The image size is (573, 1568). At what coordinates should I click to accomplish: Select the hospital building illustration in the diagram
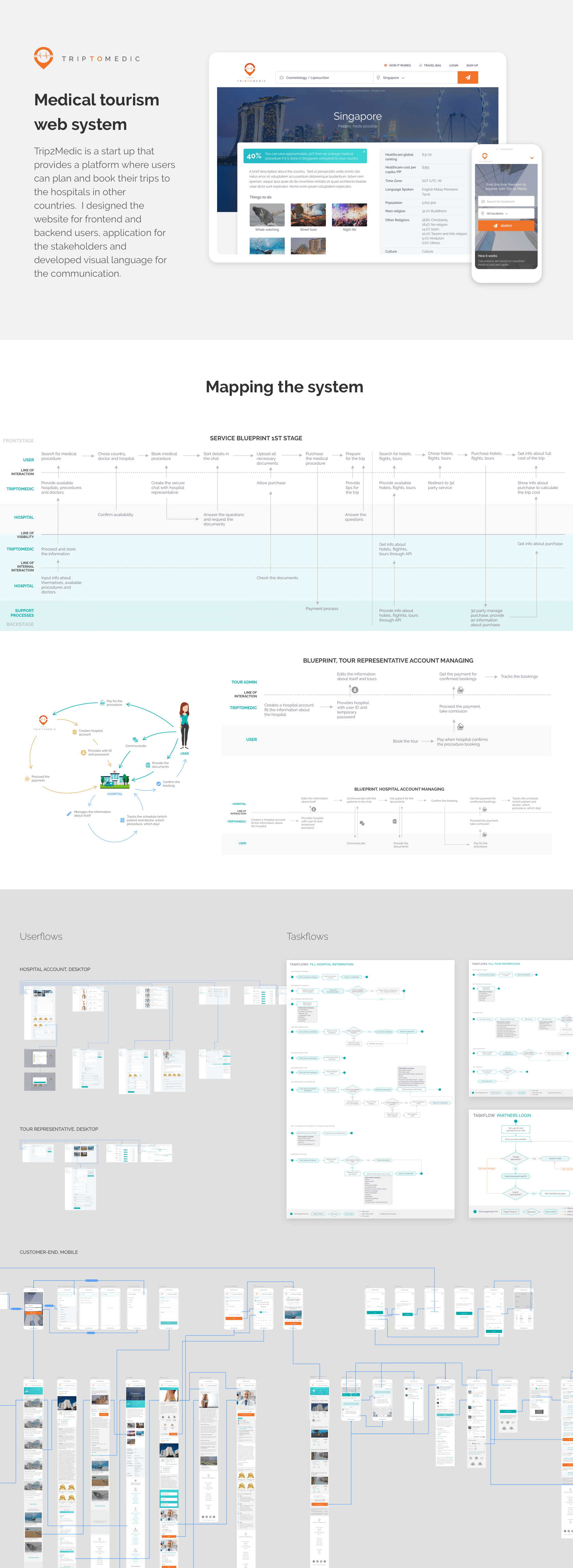tap(114, 780)
